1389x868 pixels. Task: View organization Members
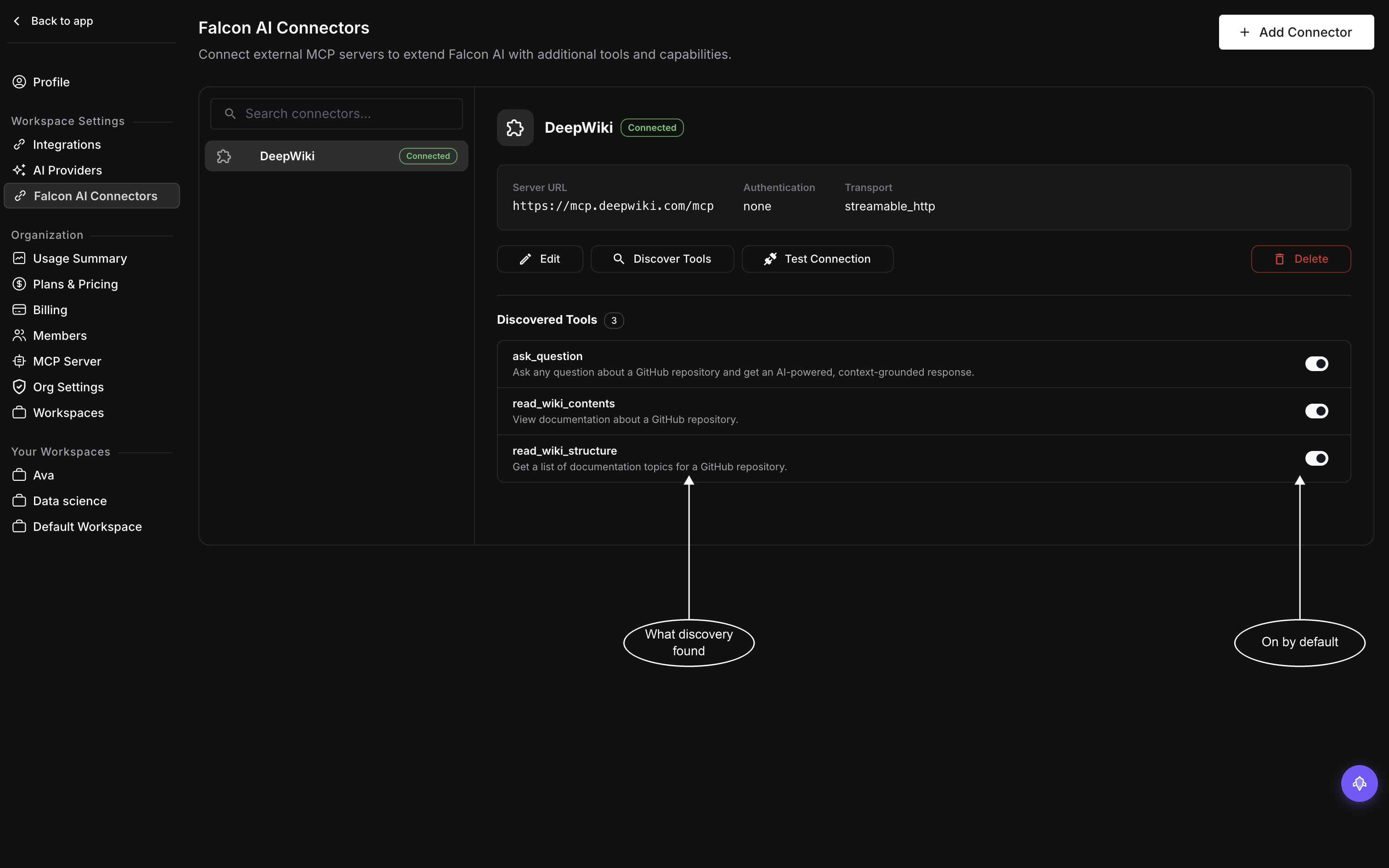point(92,336)
